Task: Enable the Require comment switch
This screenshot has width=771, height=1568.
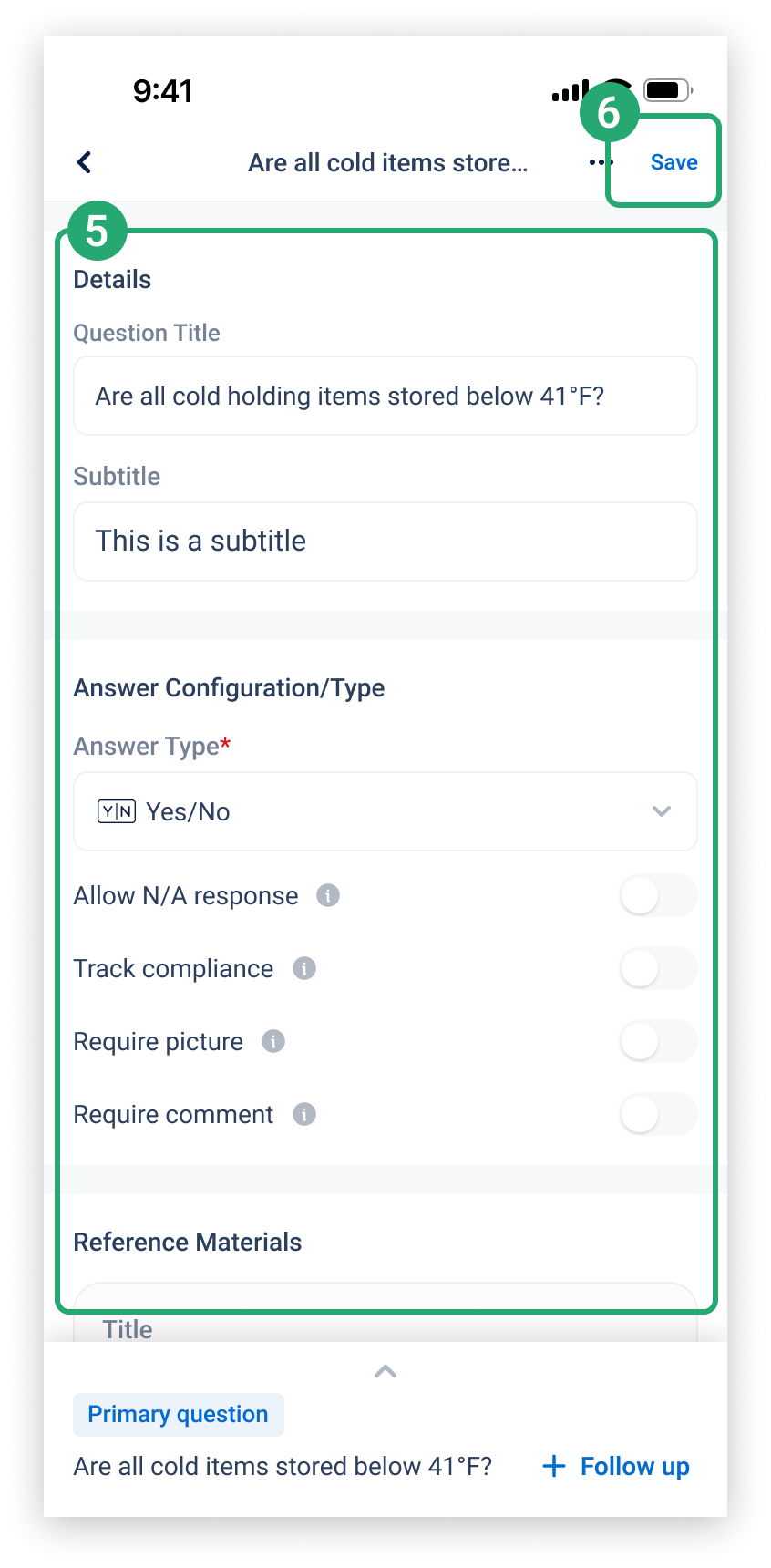Action: click(x=658, y=1114)
